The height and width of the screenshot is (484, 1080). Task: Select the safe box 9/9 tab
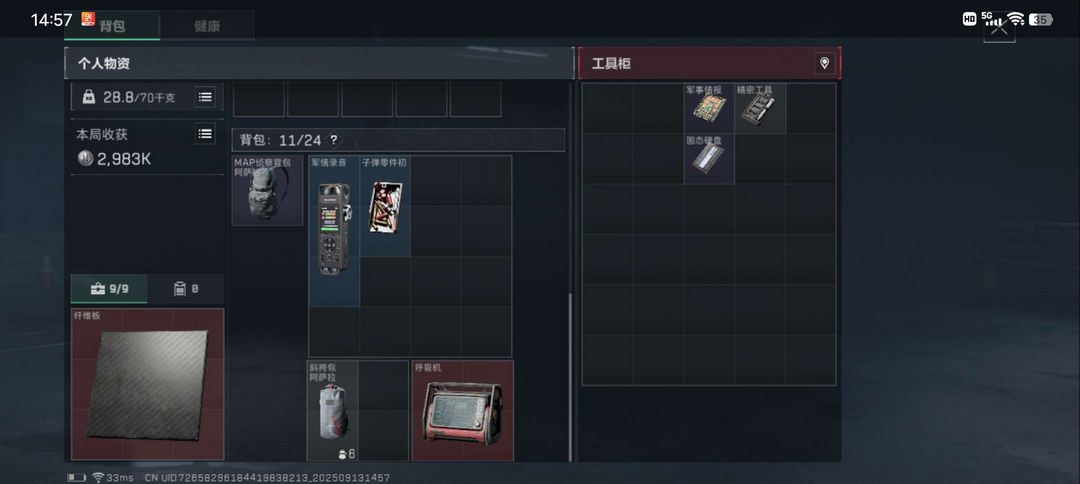[110, 289]
